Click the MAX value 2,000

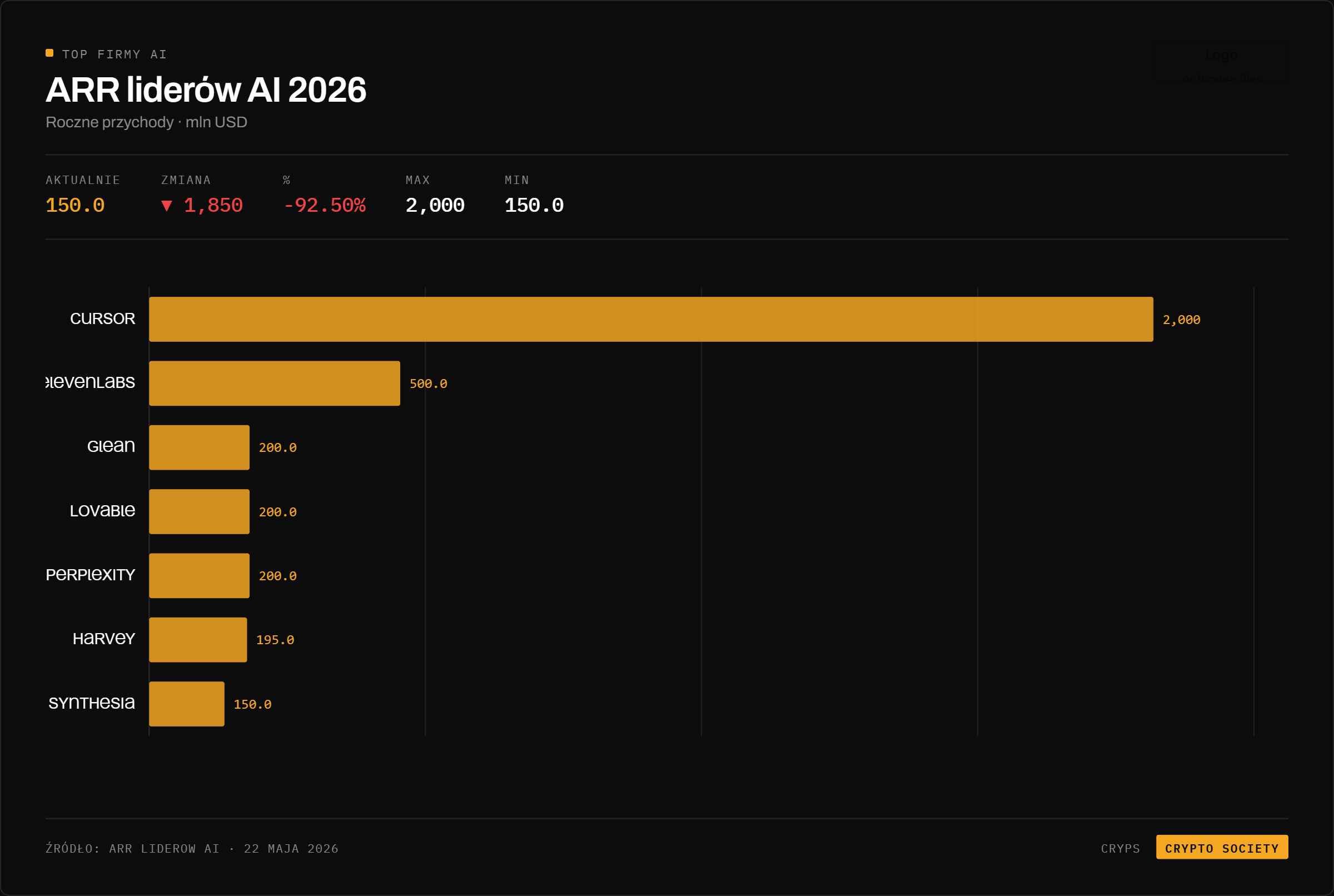(435, 205)
